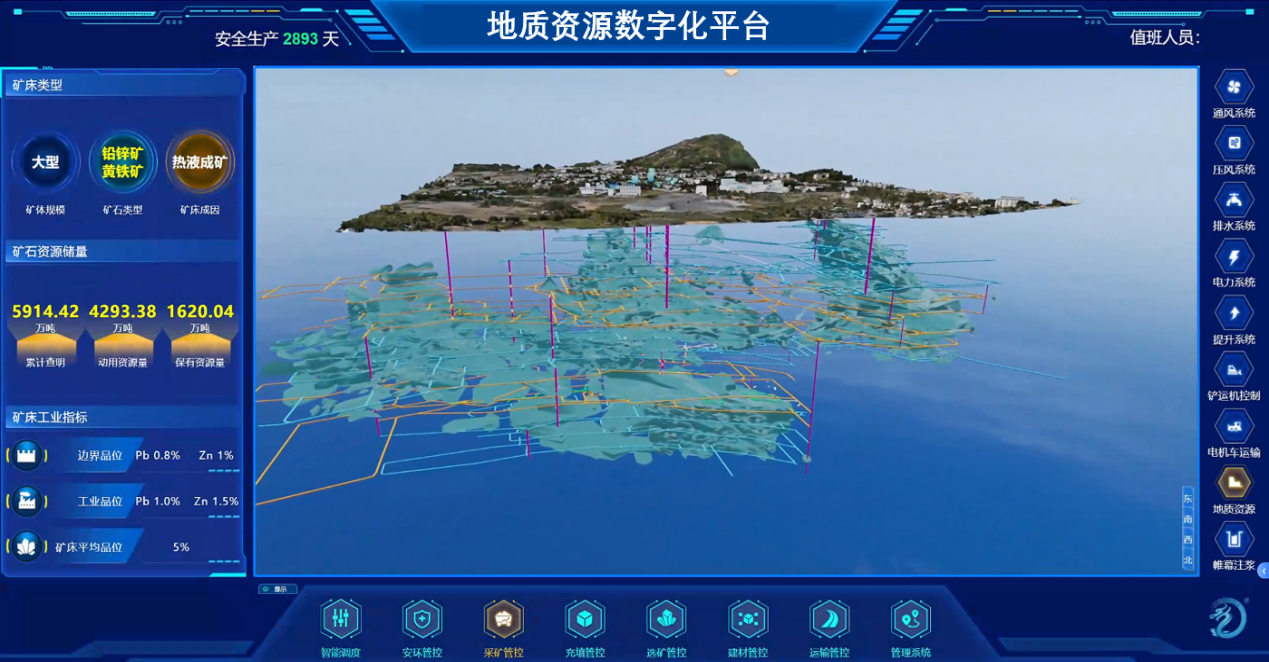Open the 采矿管控 mining control module
Image resolution: width=1269 pixels, height=662 pixels.
click(503, 620)
